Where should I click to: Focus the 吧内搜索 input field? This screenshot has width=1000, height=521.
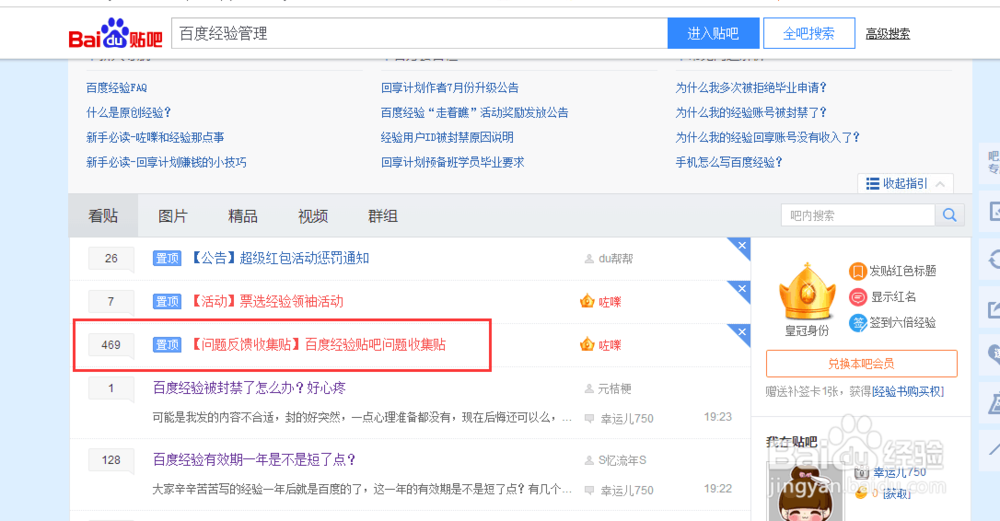point(858,216)
